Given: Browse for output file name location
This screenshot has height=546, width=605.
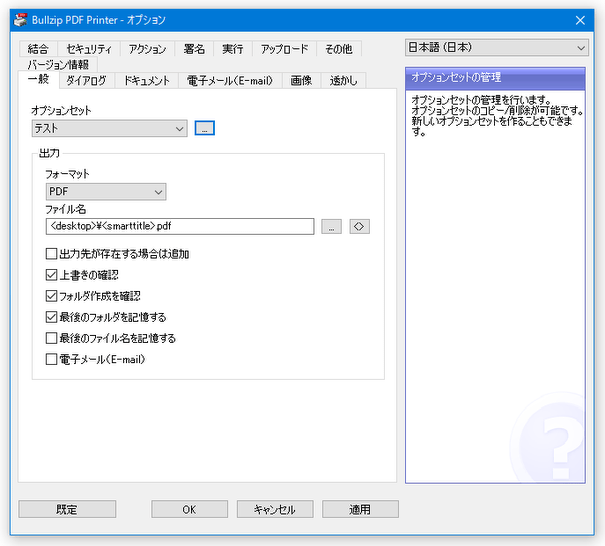Looking at the screenshot, I should [331, 227].
